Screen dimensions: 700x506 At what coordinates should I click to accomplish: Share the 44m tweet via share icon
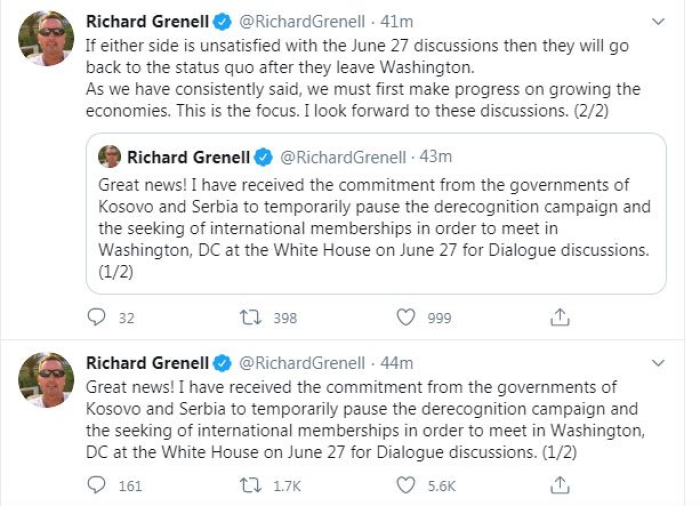[x=559, y=485]
